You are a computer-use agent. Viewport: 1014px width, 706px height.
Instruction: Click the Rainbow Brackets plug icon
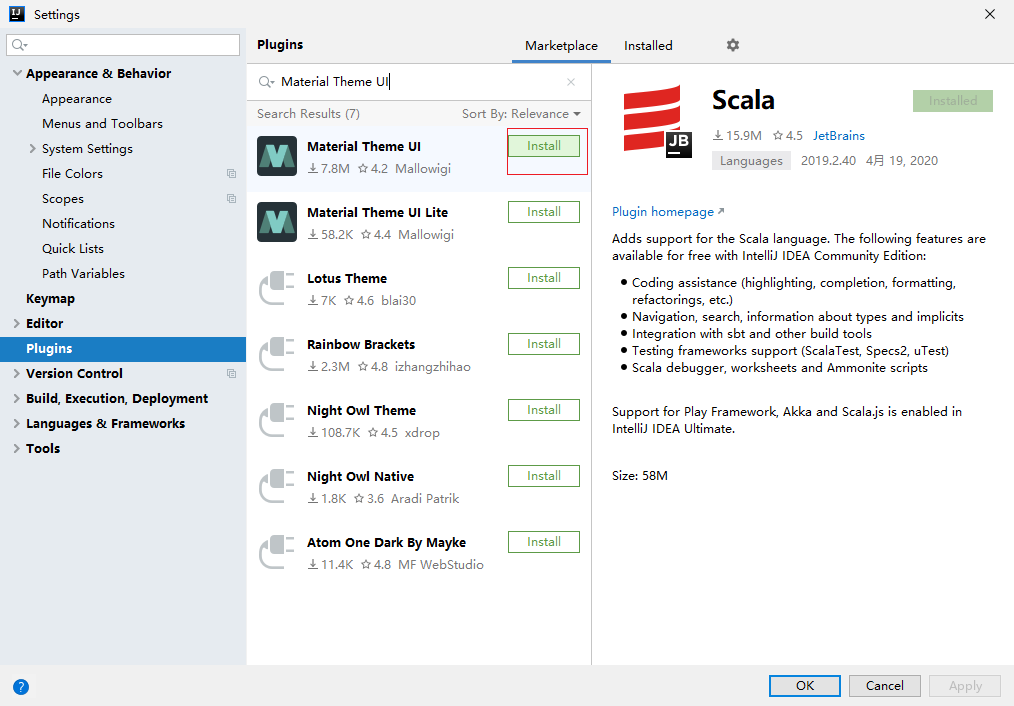click(x=277, y=354)
